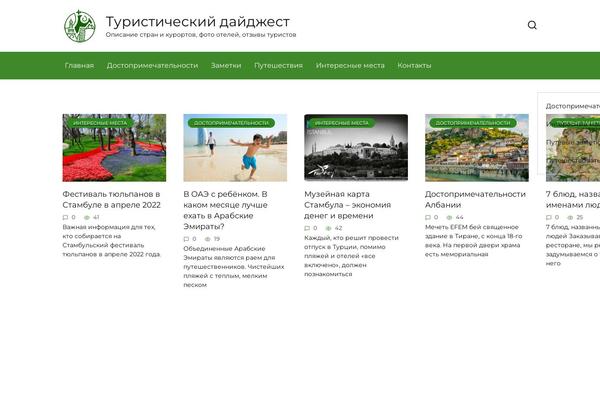Click views eye icon showing 25

(570, 217)
